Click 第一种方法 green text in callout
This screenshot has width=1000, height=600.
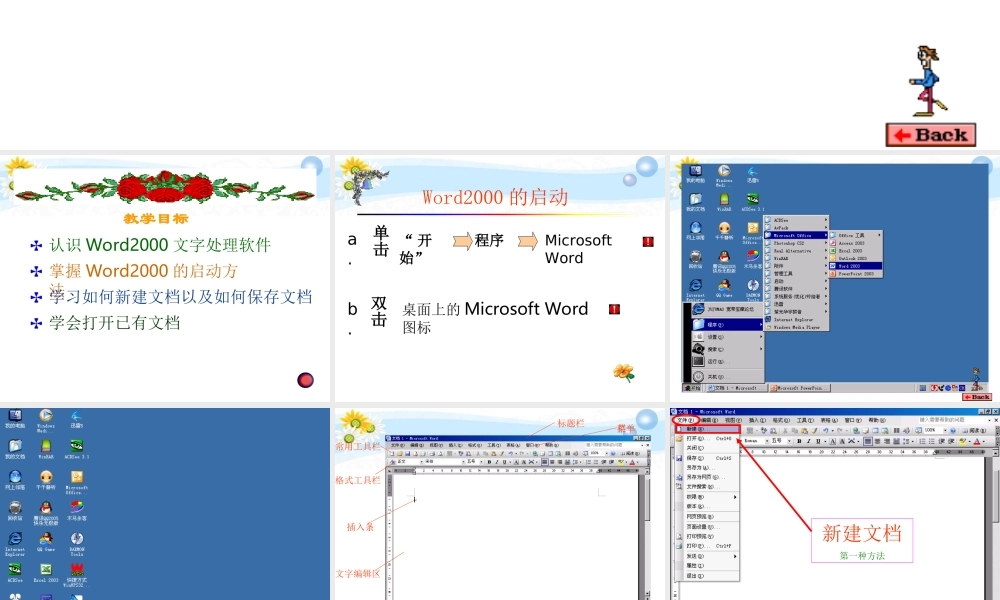(862, 555)
